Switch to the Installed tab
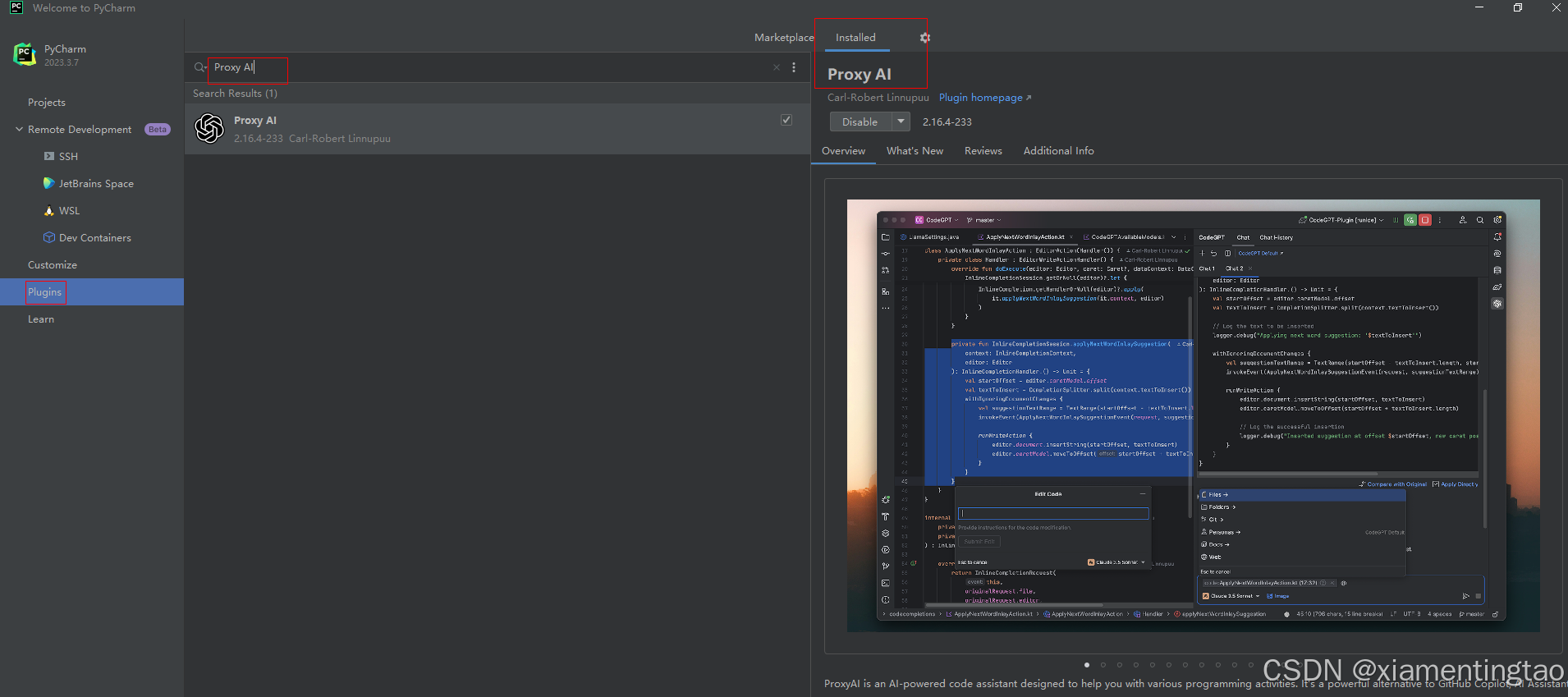The height and width of the screenshot is (697, 1568). (x=855, y=38)
